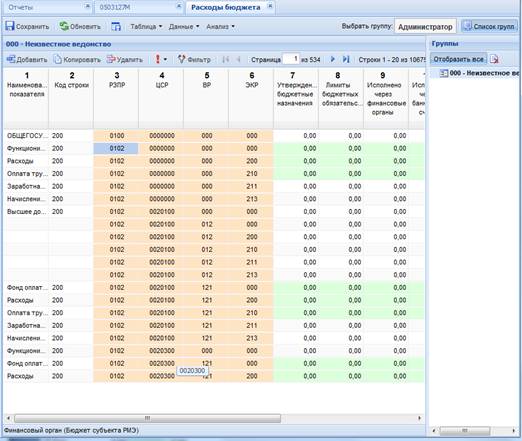The height and width of the screenshot is (441, 522).
Task: Click the export icon next to Отобразить все
Action: [x=494, y=59]
